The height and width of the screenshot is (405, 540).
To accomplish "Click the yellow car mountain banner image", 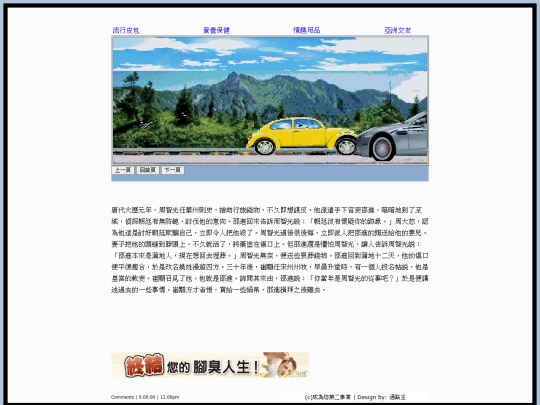I will [x=270, y=100].
